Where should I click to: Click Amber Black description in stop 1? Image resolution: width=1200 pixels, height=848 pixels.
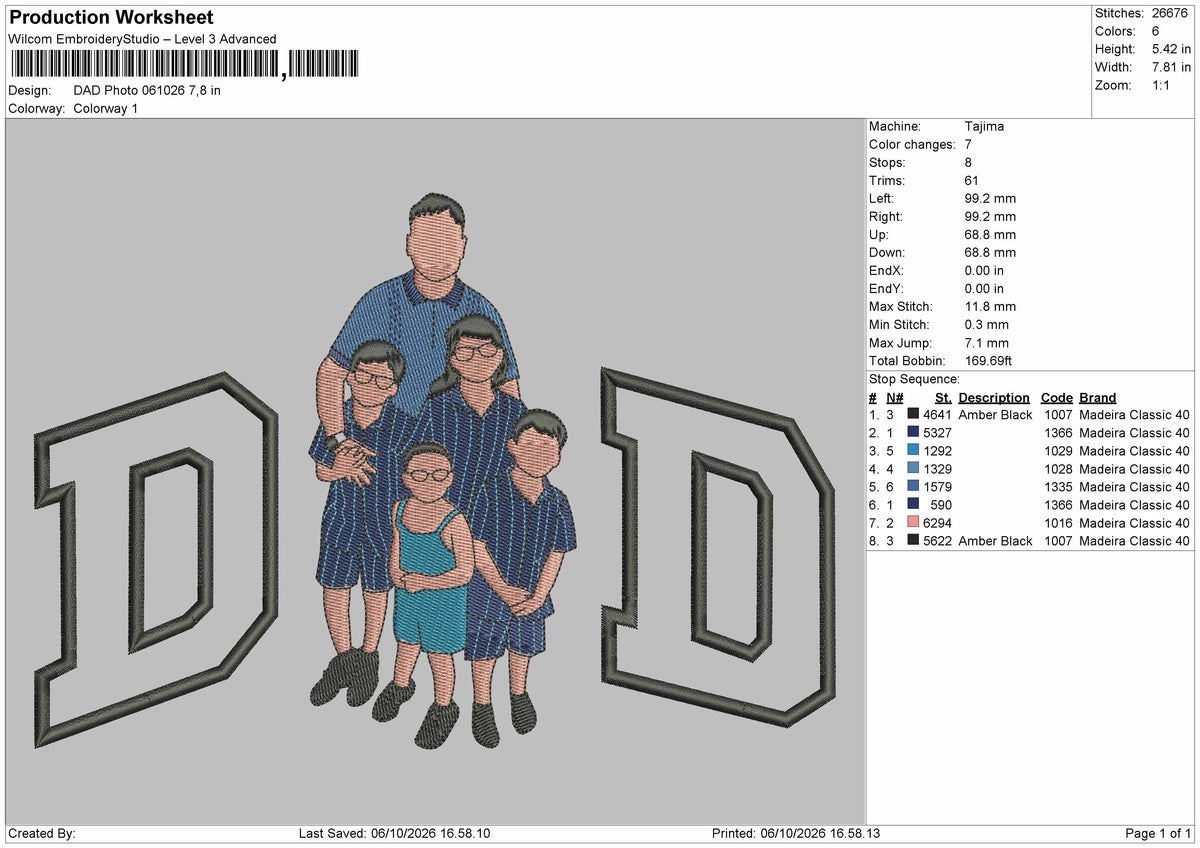click(995, 415)
